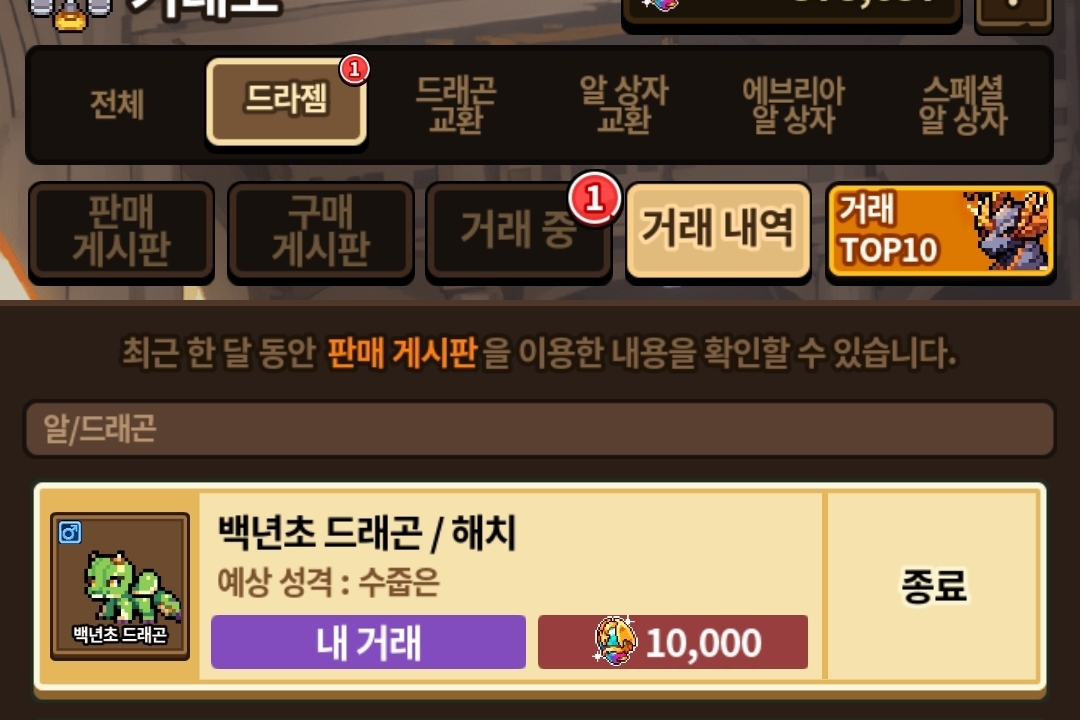The width and height of the screenshot is (1080, 720).
Task: Open the 알 상자 교환 tab
Action: [x=624, y=105]
